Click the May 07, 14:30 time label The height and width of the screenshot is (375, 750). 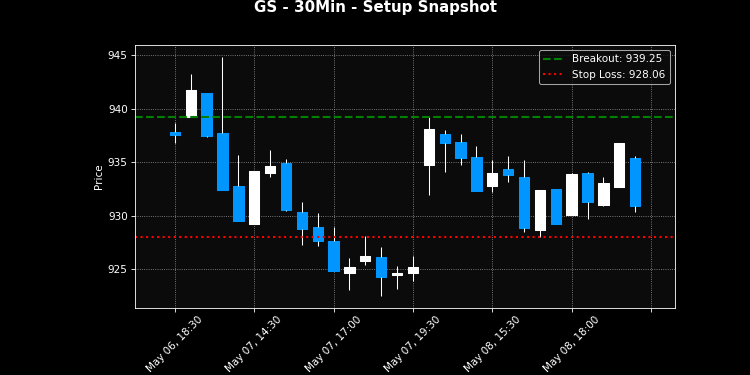[253, 344]
